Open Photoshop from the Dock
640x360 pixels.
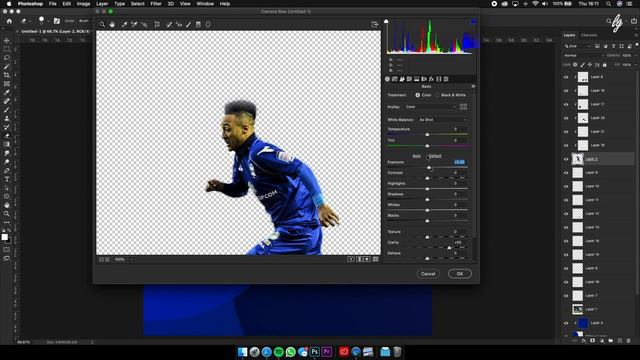[315, 351]
